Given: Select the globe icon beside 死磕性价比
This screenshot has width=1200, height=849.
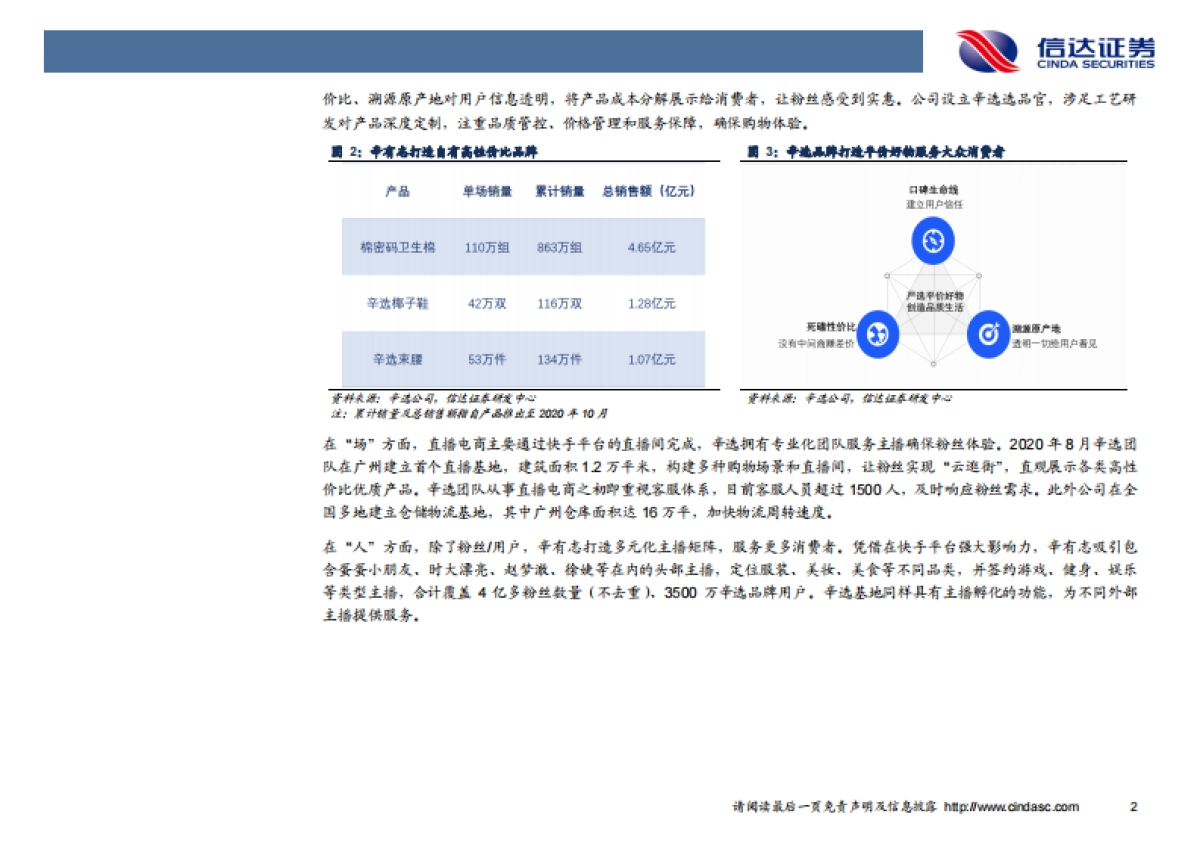Looking at the screenshot, I should tap(877, 336).
